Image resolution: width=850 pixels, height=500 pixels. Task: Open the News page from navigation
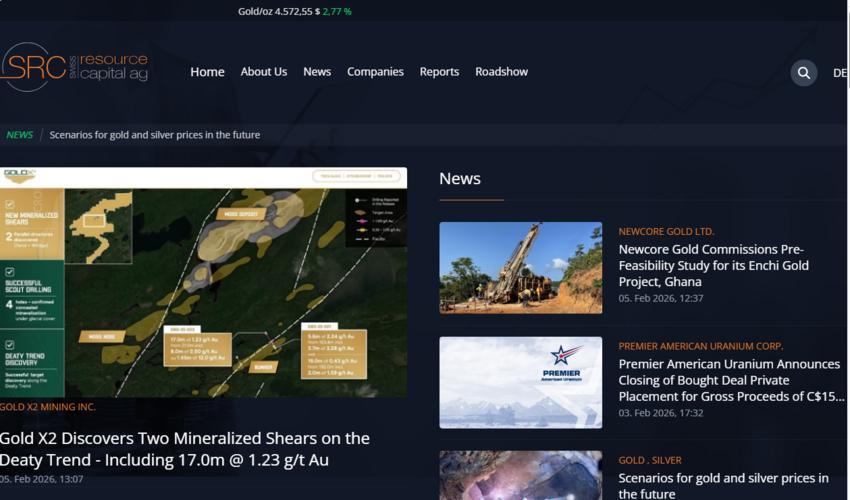coord(317,72)
